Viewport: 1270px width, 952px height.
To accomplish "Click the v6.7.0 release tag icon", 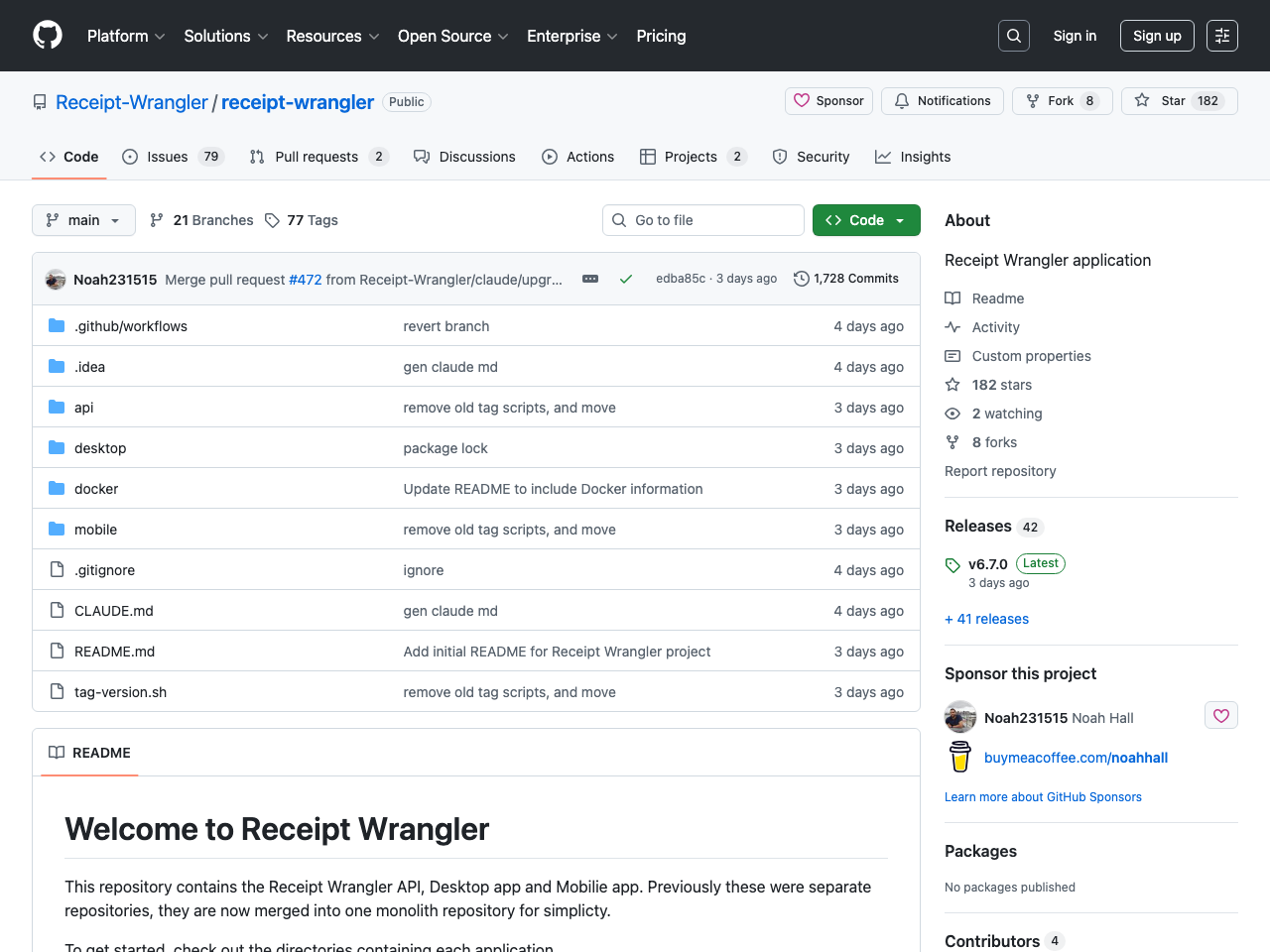I will (x=952, y=563).
